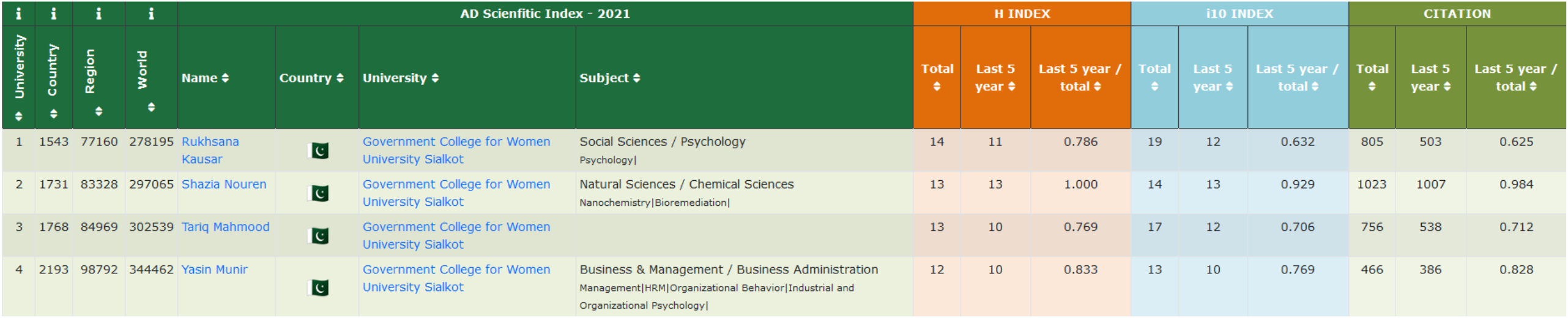The height and width of the screenshot is (318, 1568).
Task: Open Yasin Munir's profile link
Action: [x=214, y=270]
